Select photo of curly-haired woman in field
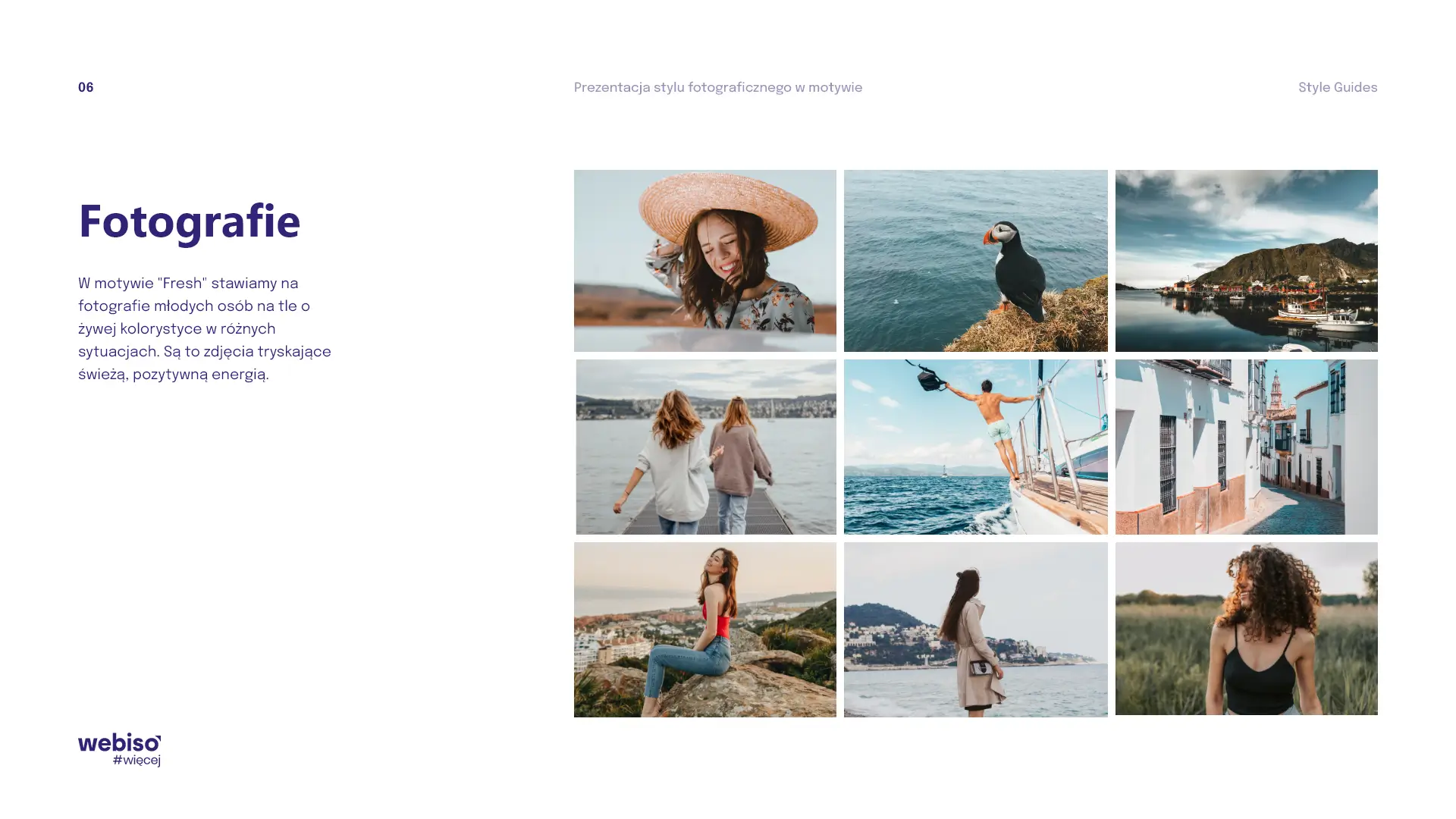Viewport: 1456px width, 819px height. tap(1246, 628)
